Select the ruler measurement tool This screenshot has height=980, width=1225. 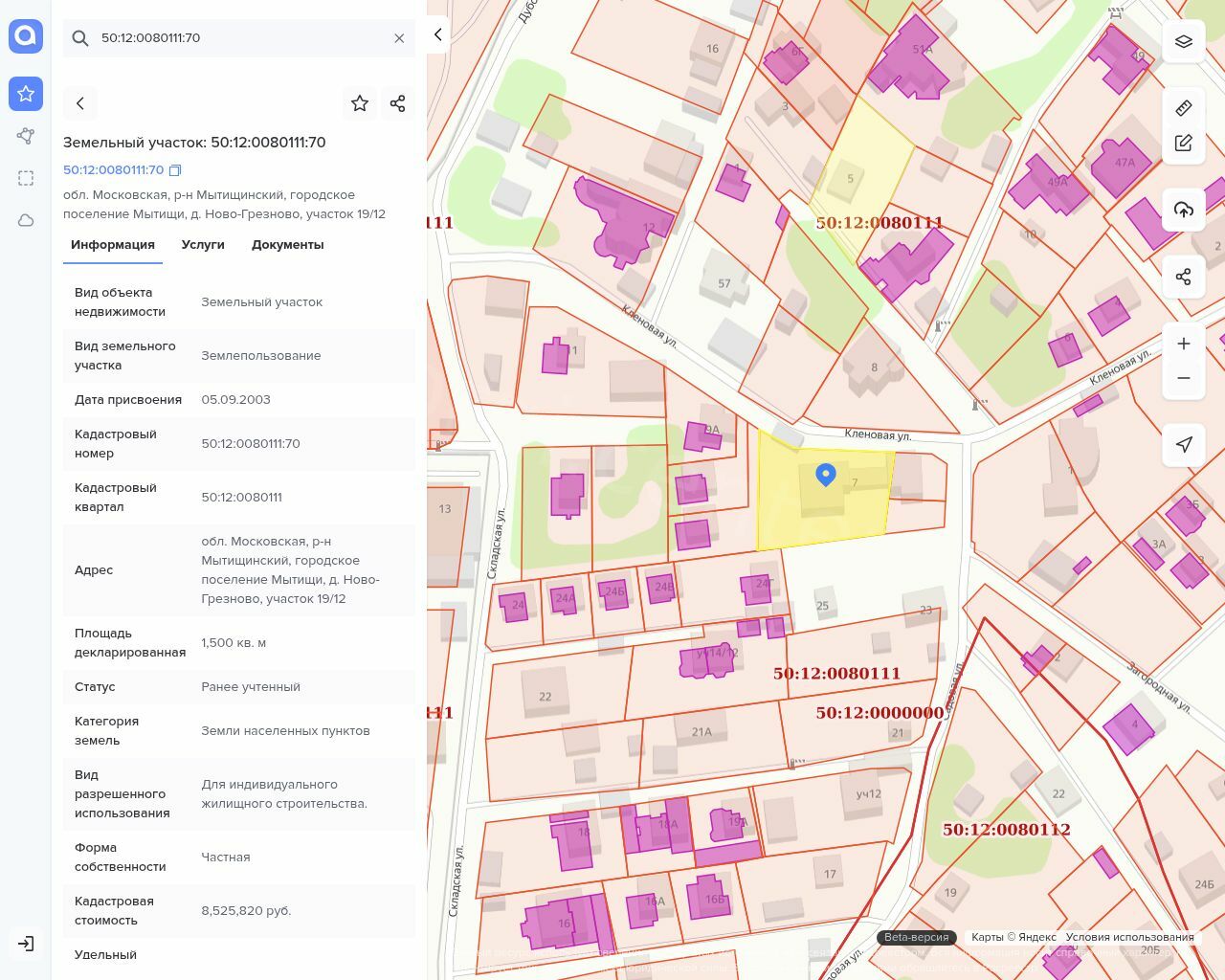pyautogui.click(x=1184, y=107)
